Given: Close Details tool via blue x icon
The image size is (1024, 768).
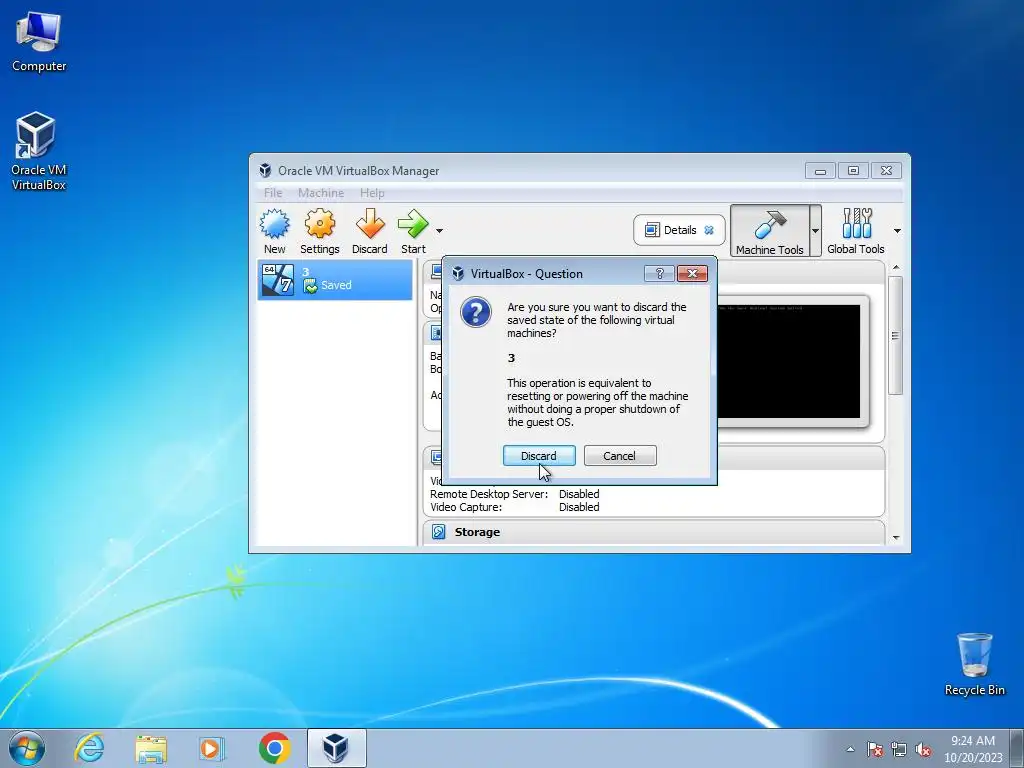Looking at the screenshot, I should point(709,230).
